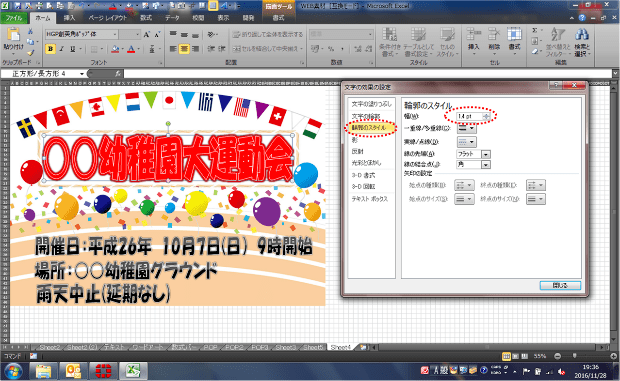This screenshot has width=620, height=381.
Task: Click the Excel Help question mark
Action: [x=582, y=18]
